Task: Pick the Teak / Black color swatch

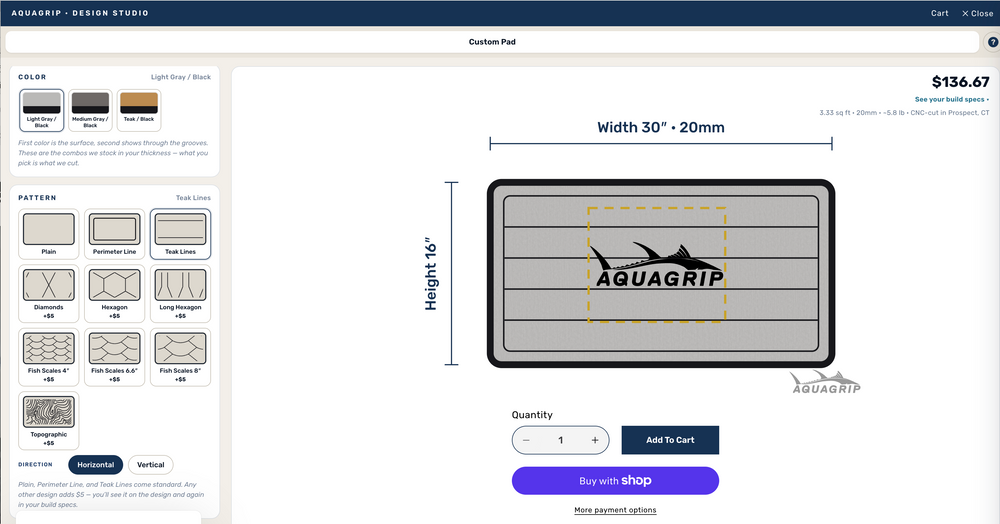Action: click(138, 110)
